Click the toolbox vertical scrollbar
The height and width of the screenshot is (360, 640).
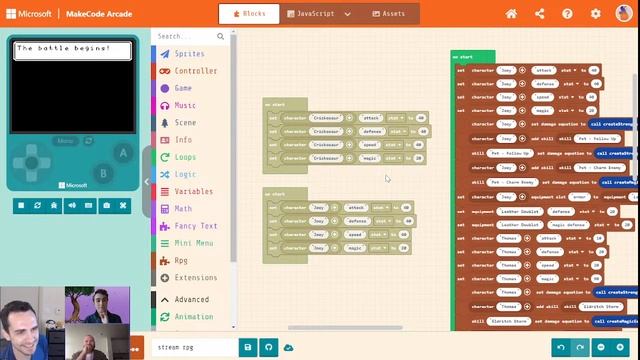(233, 148)
